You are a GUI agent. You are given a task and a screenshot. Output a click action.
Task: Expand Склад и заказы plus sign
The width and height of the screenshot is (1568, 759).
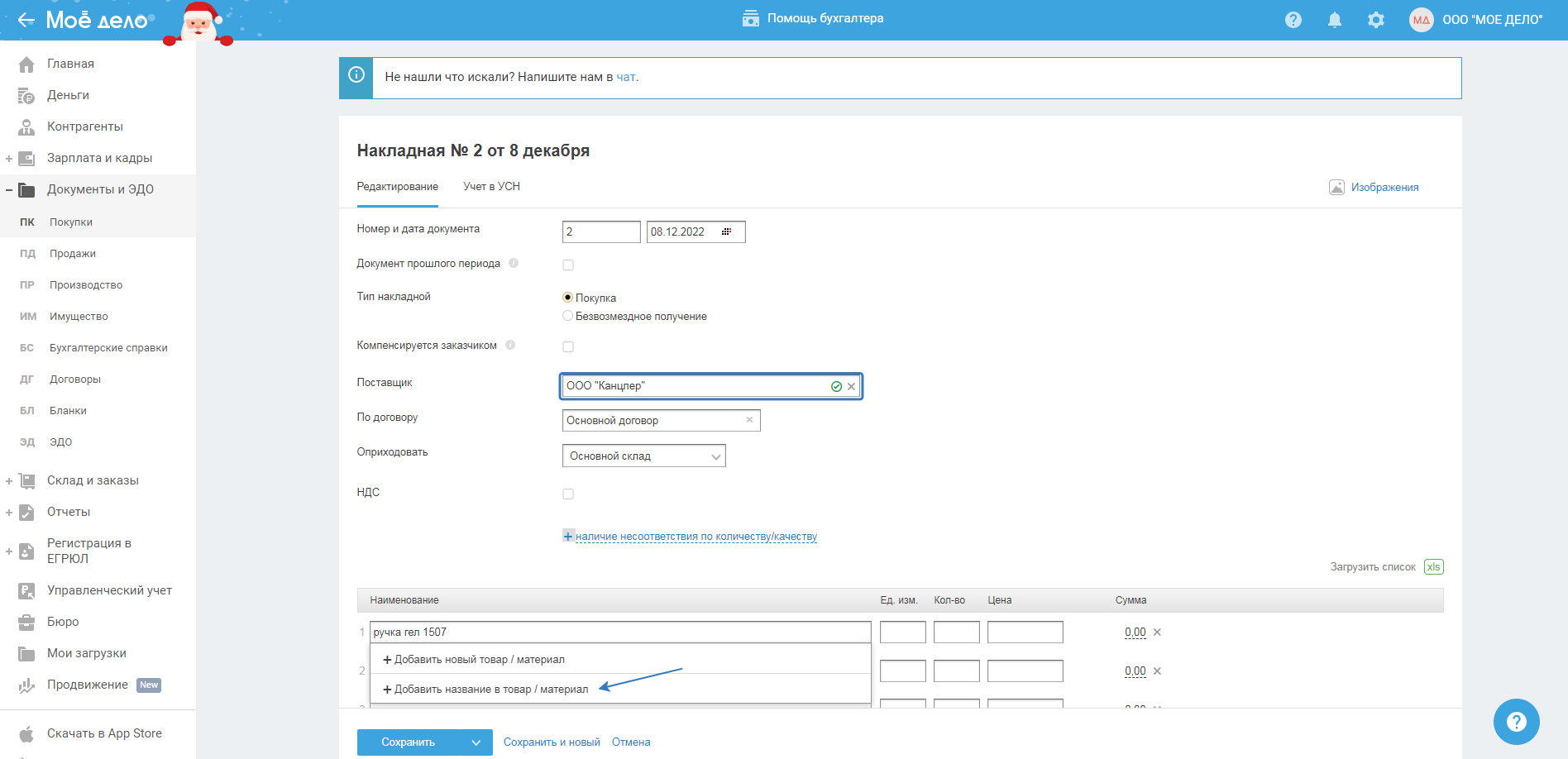(9, 481)
